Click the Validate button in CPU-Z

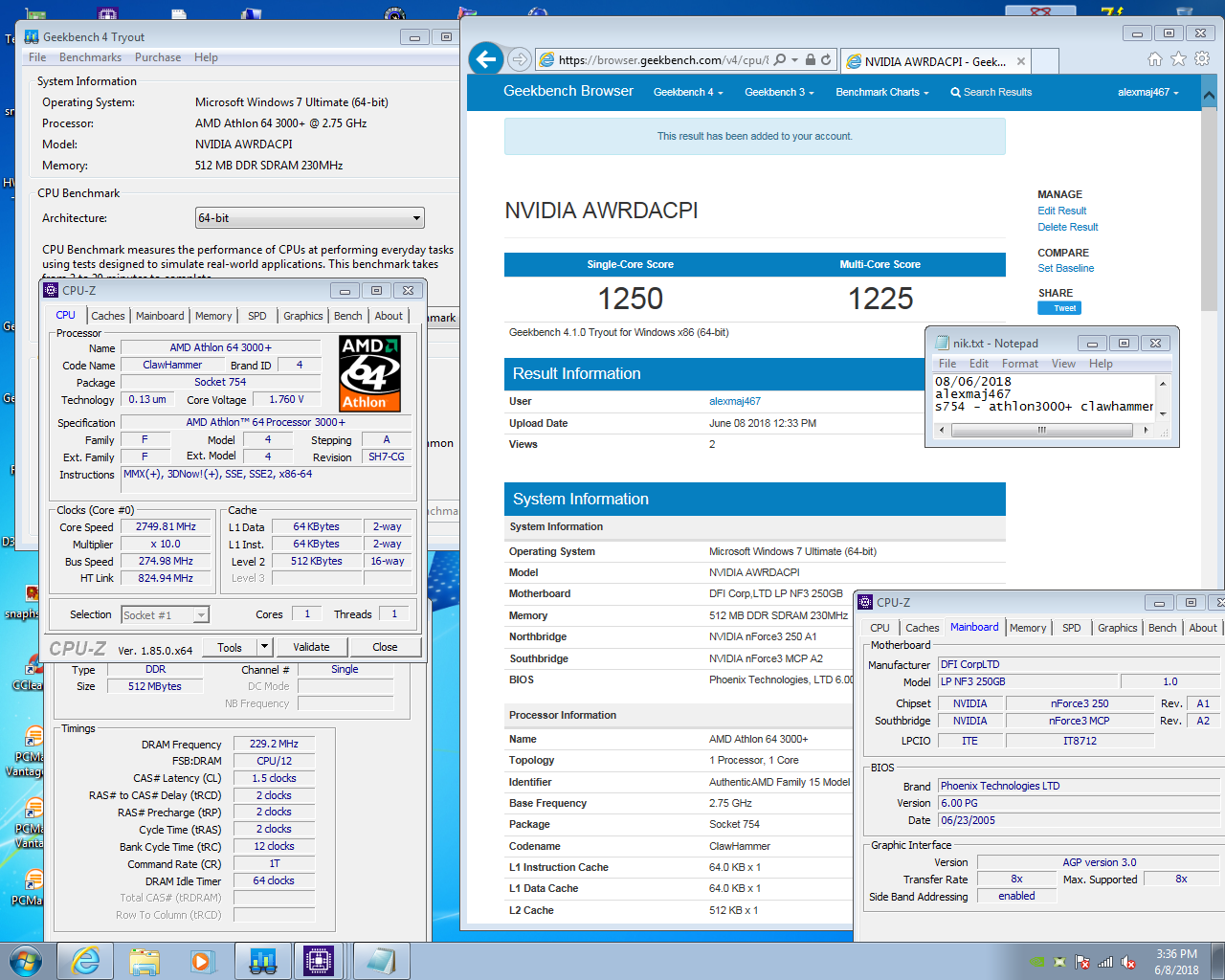tap(311, 647)
